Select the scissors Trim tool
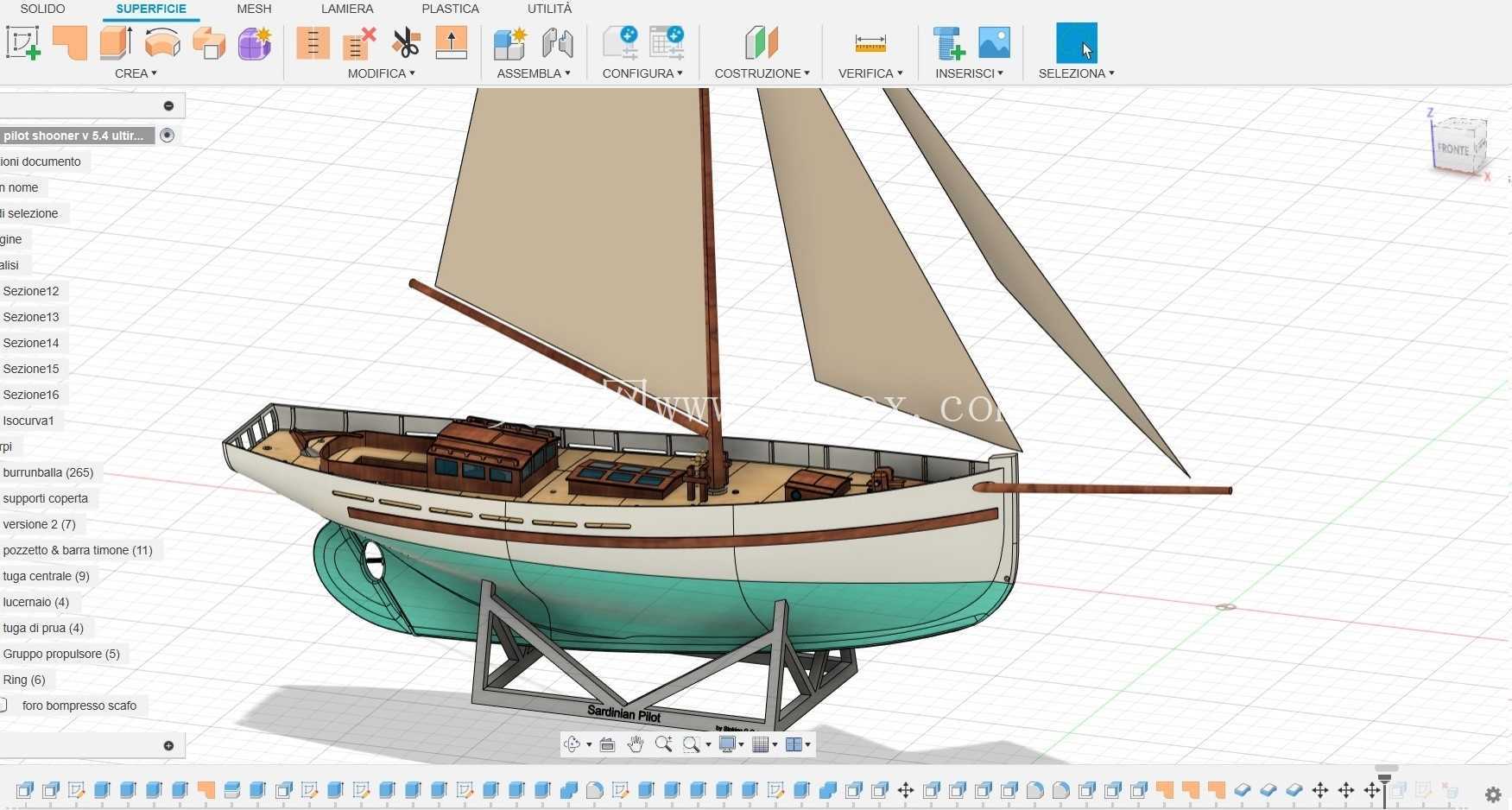The image size is (1512, 810). (x=405, y=42)
